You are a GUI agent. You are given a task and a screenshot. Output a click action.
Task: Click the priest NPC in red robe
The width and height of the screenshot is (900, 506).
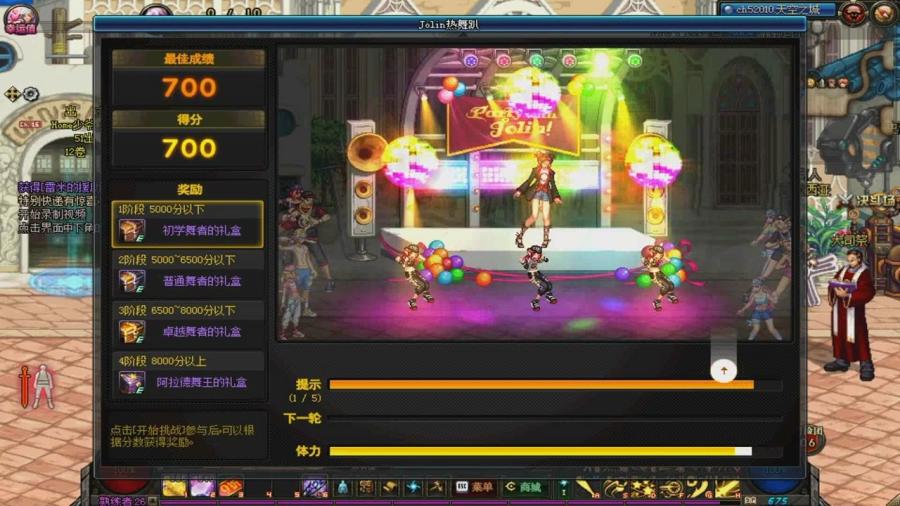click(851, 314)
